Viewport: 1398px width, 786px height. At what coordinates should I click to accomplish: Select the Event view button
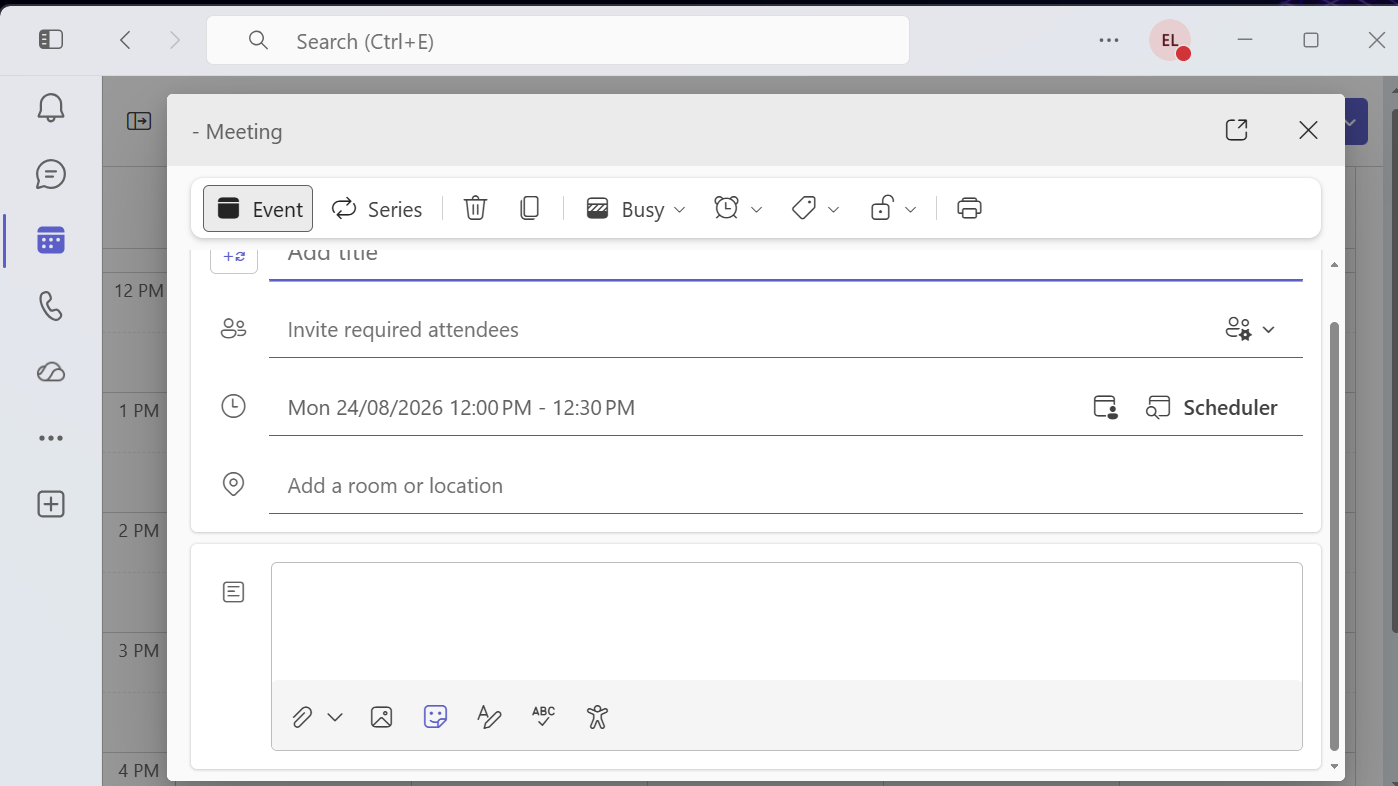[258, 208]
